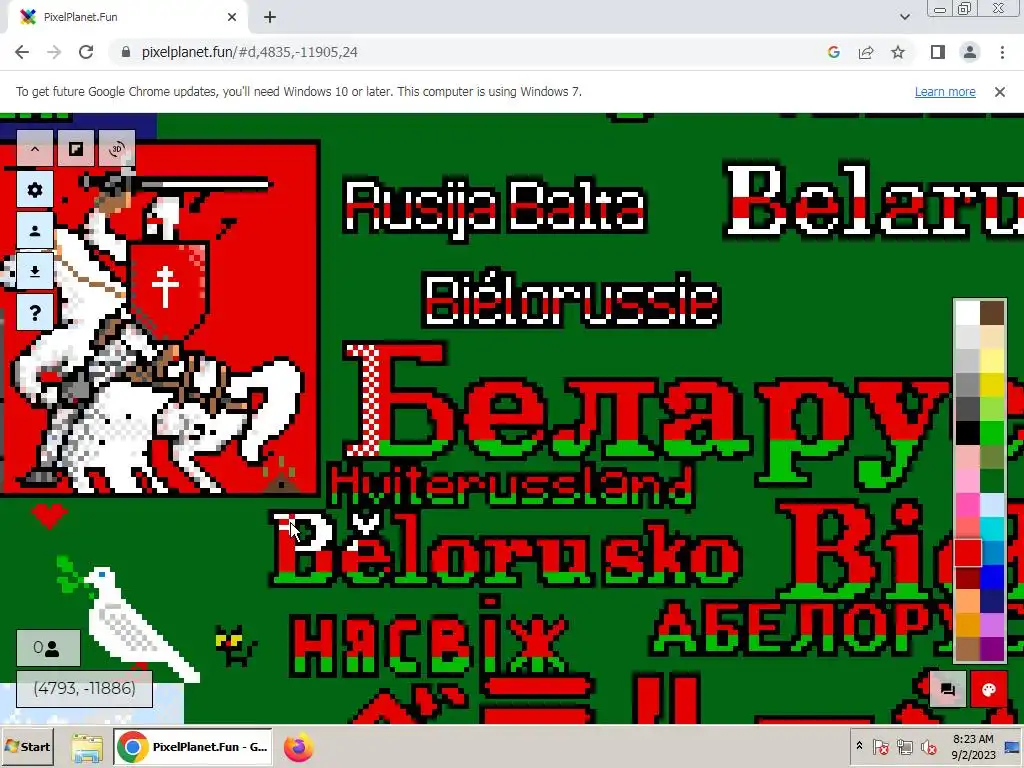1024x768 pixels.
Task: Choose the dark gray swatch
Action: [968, 409]
